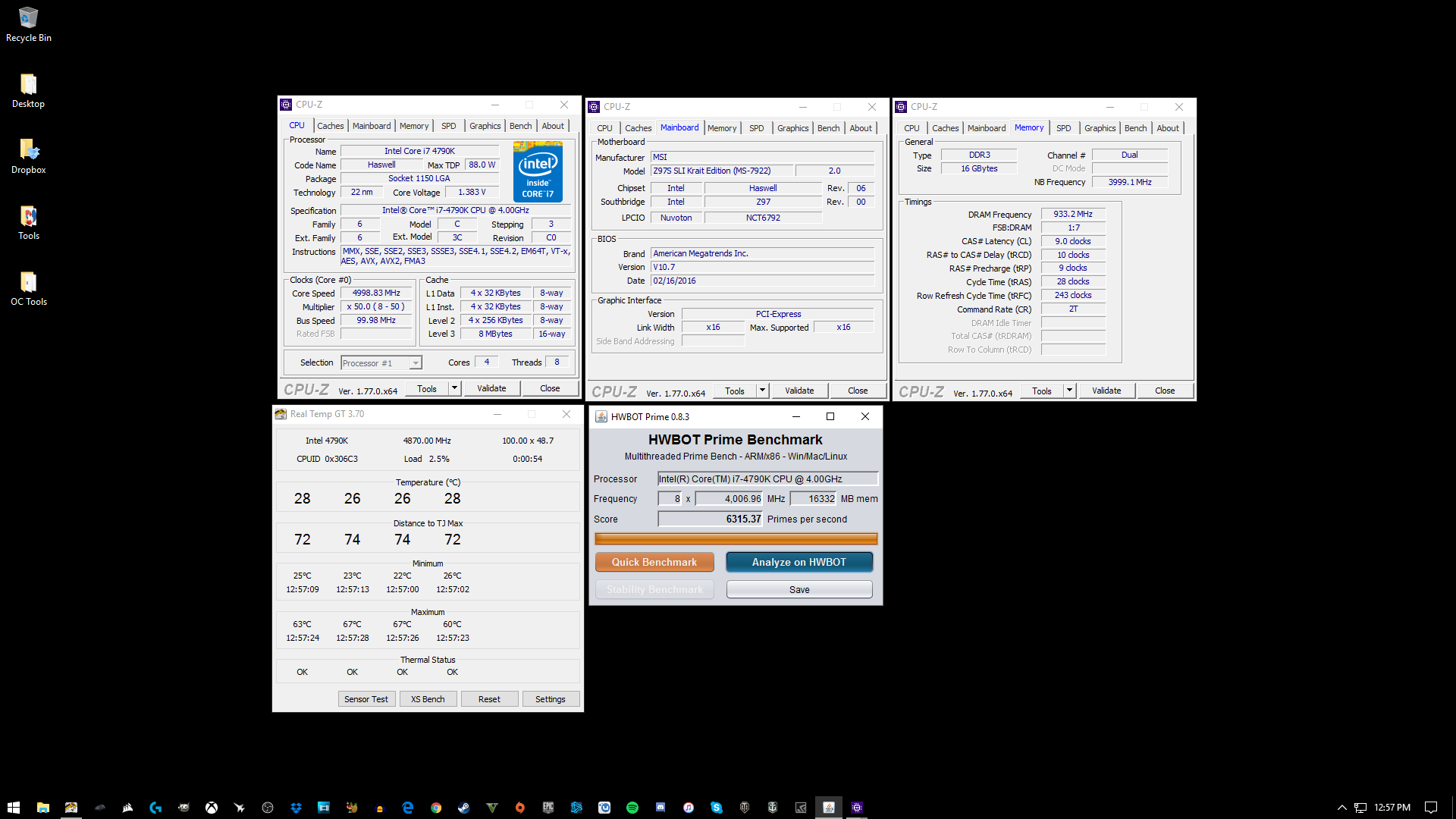1456x819 pixels.
Task: Open the Logitech Gaming Software taskbar icon
Action: click(155, 808)
